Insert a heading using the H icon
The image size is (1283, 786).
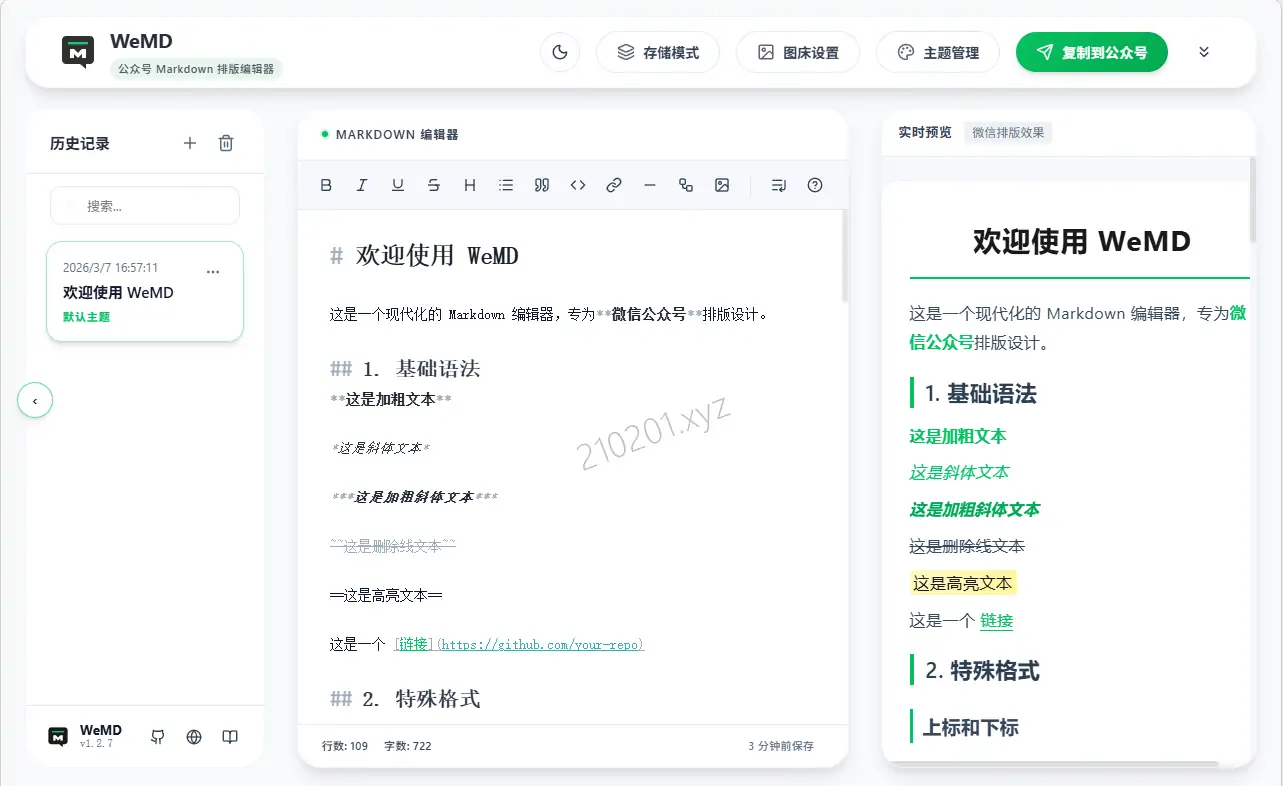[x=470, y=185]
